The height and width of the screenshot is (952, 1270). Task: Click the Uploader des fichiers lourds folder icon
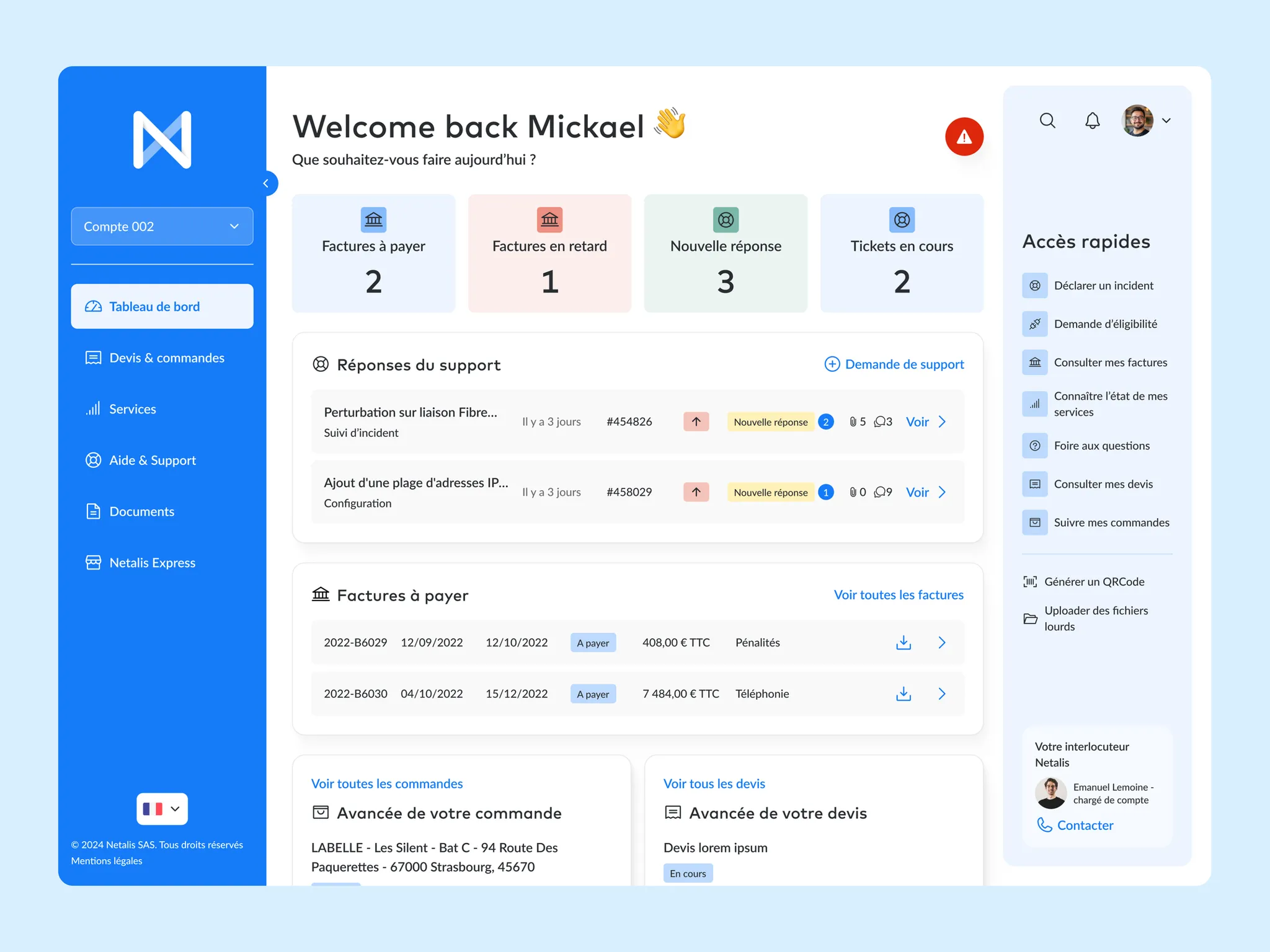[x=1030, y=619]
